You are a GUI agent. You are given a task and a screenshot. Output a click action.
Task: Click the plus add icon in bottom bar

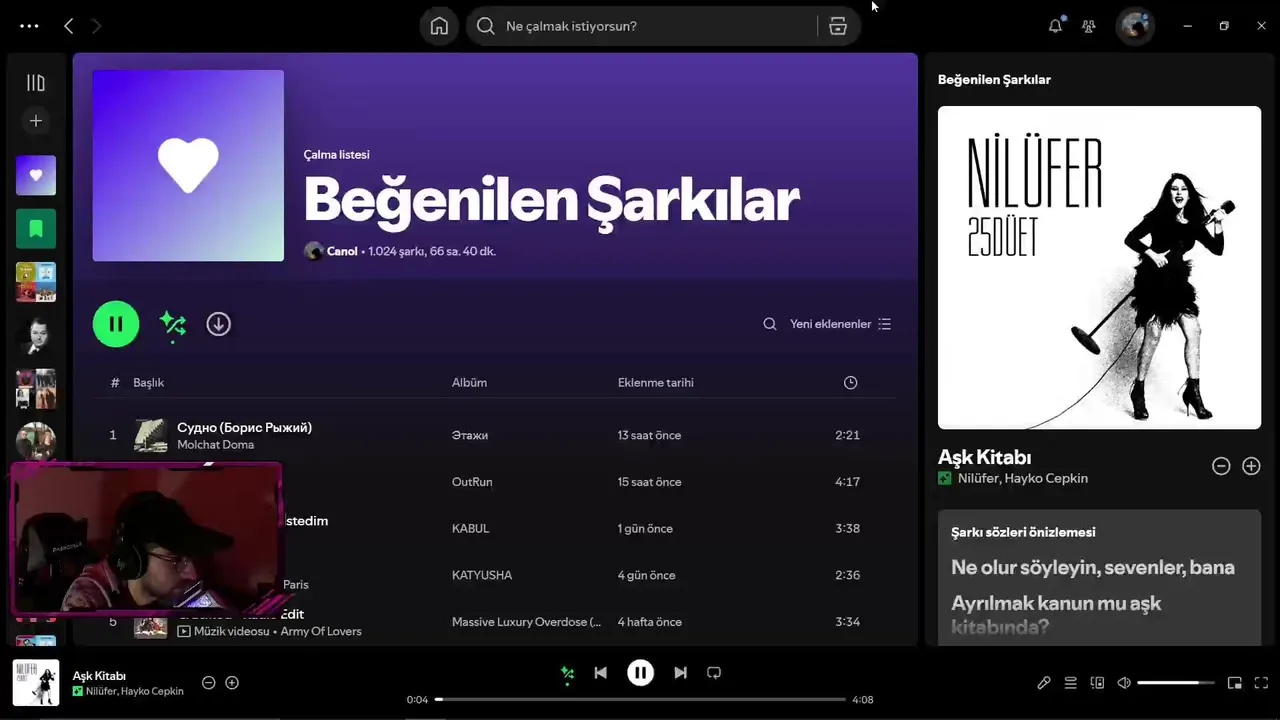[x=232, y=683]
